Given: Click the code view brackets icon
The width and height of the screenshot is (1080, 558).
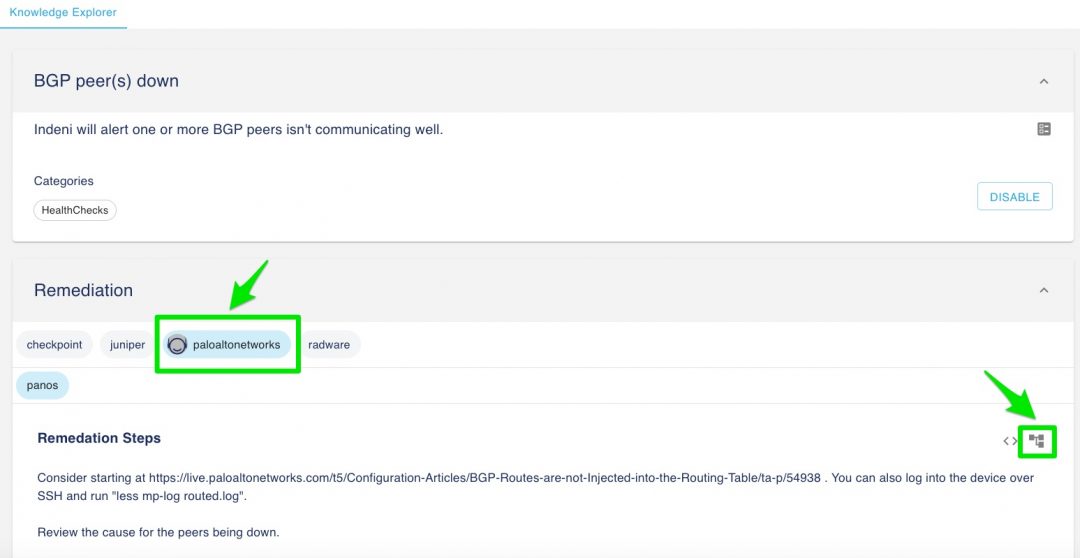Looking at the screenshot, I should click(x=1010, y=441).
